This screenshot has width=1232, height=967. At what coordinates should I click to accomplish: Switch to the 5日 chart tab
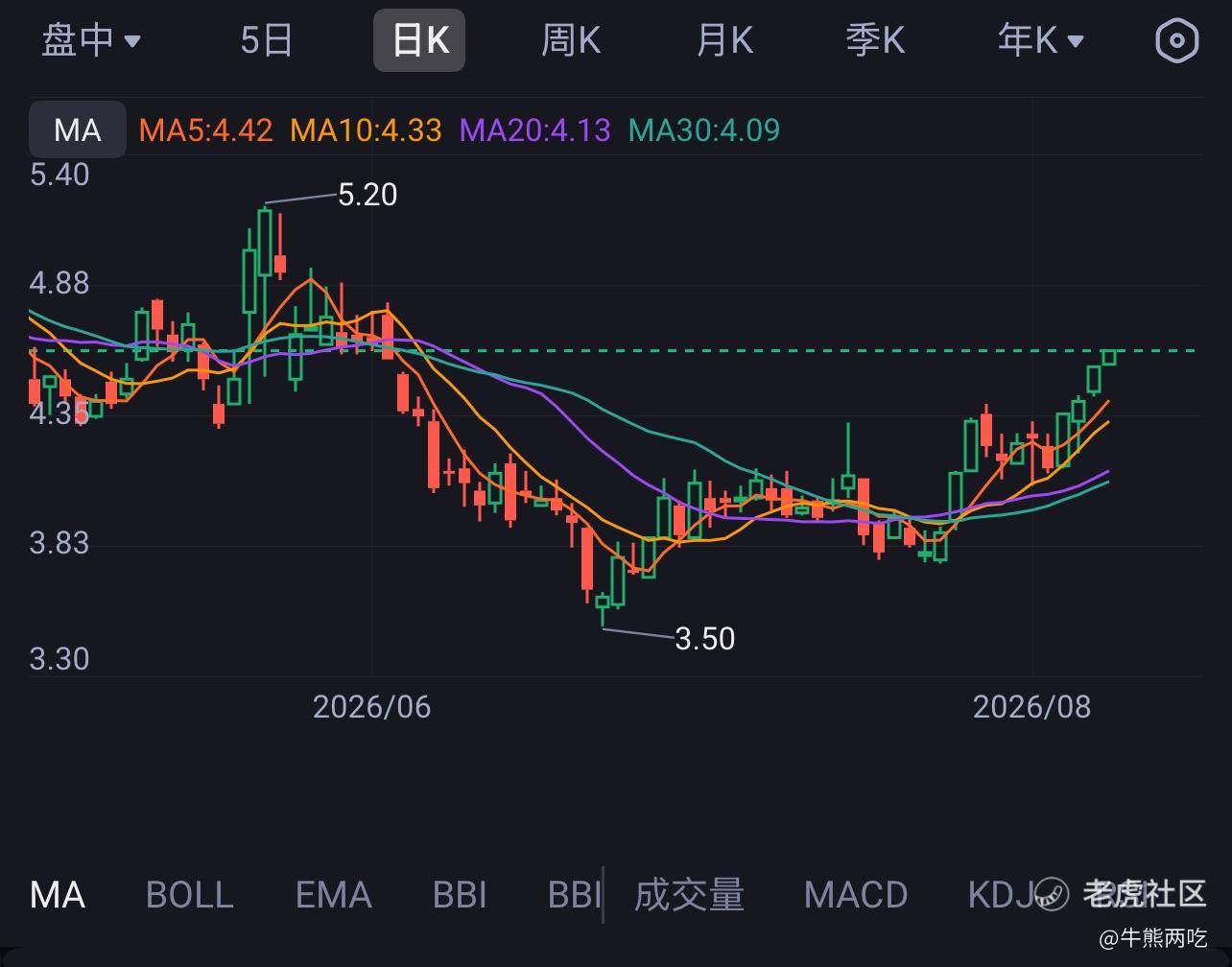(266, 40)
